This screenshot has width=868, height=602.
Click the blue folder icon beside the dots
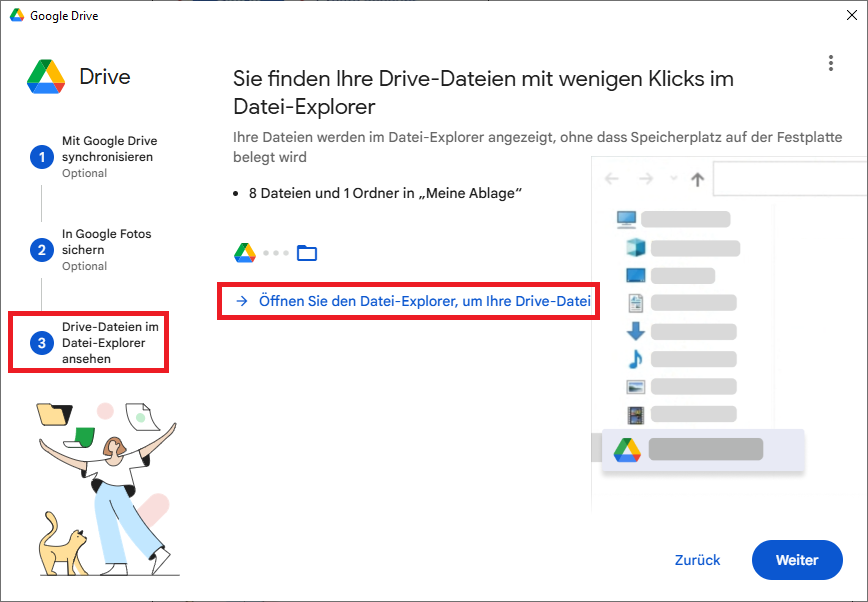click(307, 253)
